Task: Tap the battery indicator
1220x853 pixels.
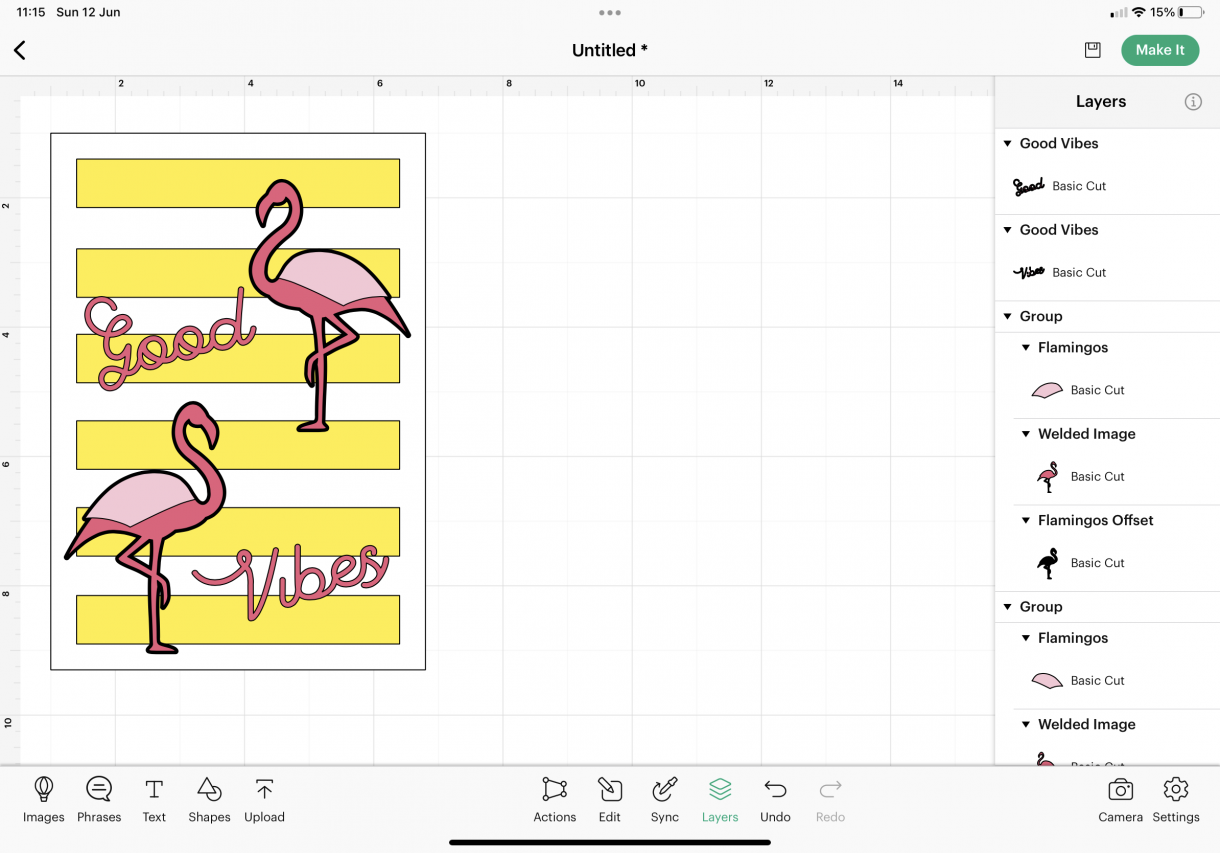Action: click(x=1191, y=12)
